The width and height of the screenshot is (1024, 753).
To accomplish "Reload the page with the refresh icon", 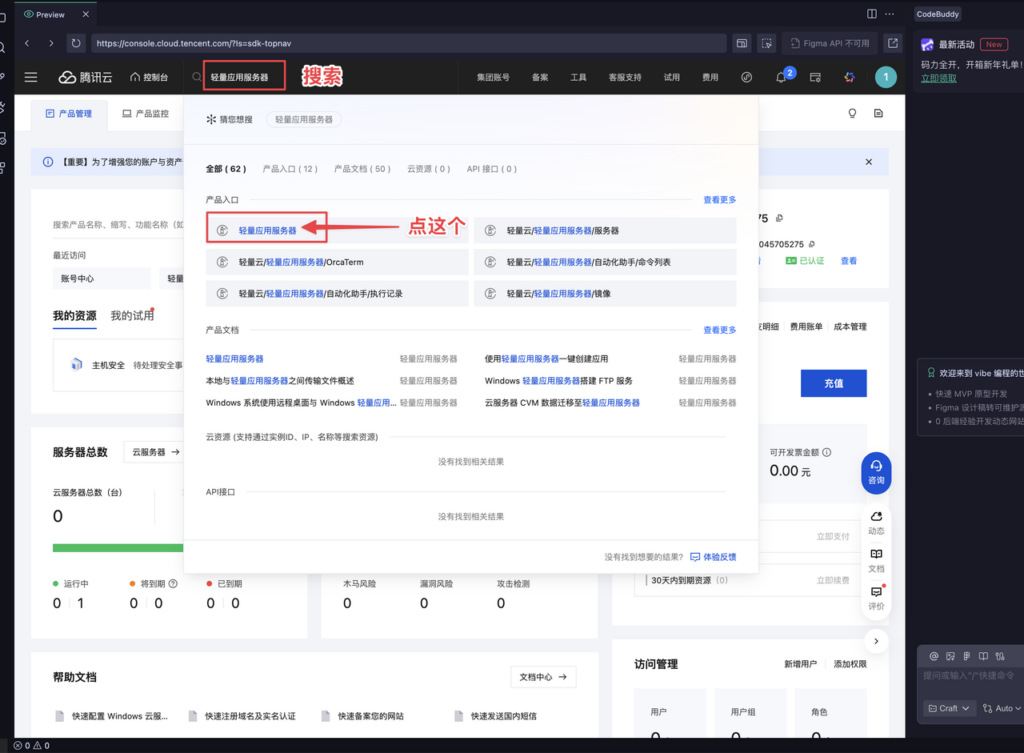I will [76, 43].
